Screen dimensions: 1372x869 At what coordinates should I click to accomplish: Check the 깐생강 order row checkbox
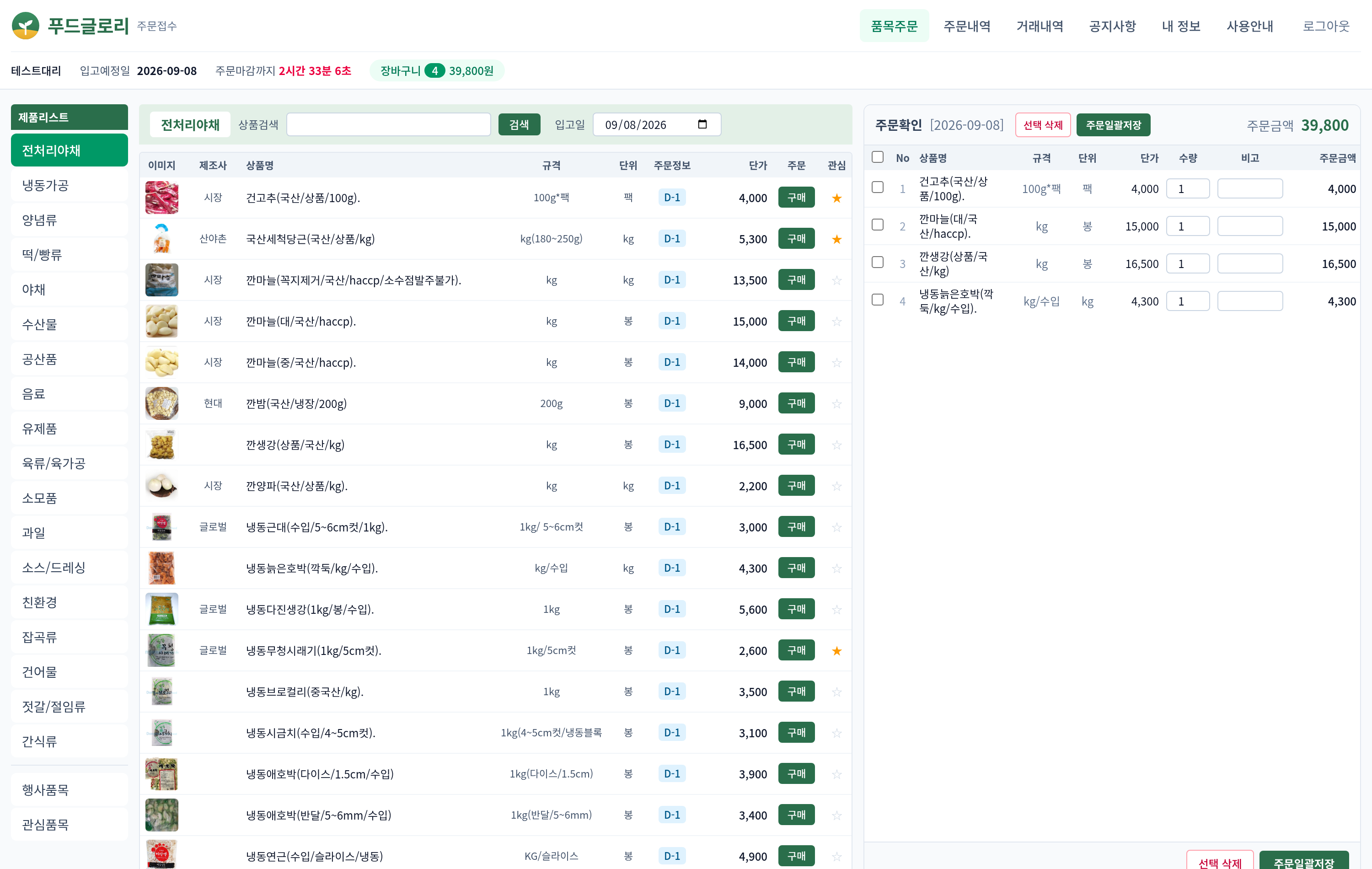coord(878,262)
